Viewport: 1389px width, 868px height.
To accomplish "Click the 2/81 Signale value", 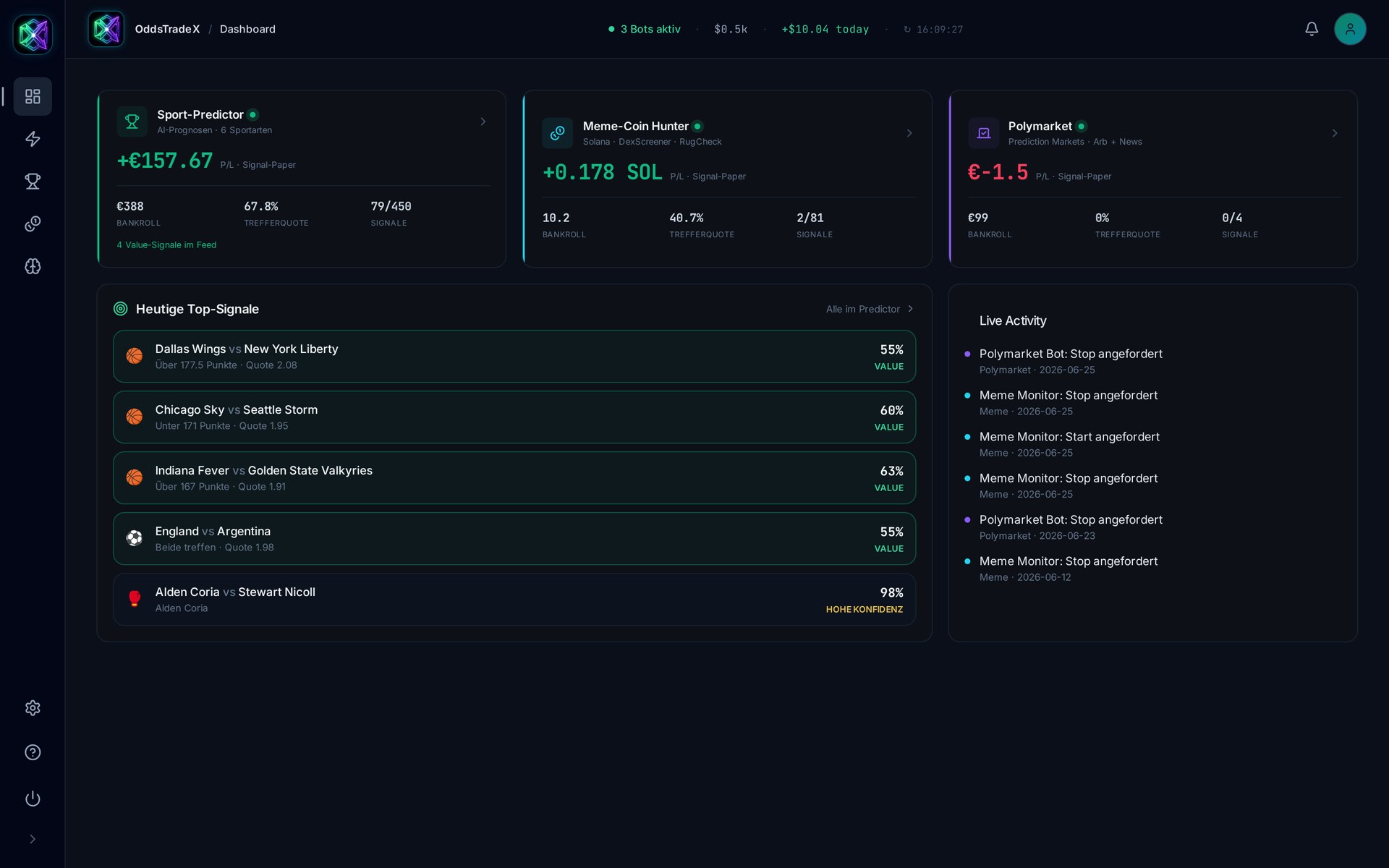I will tap(810, 218).
